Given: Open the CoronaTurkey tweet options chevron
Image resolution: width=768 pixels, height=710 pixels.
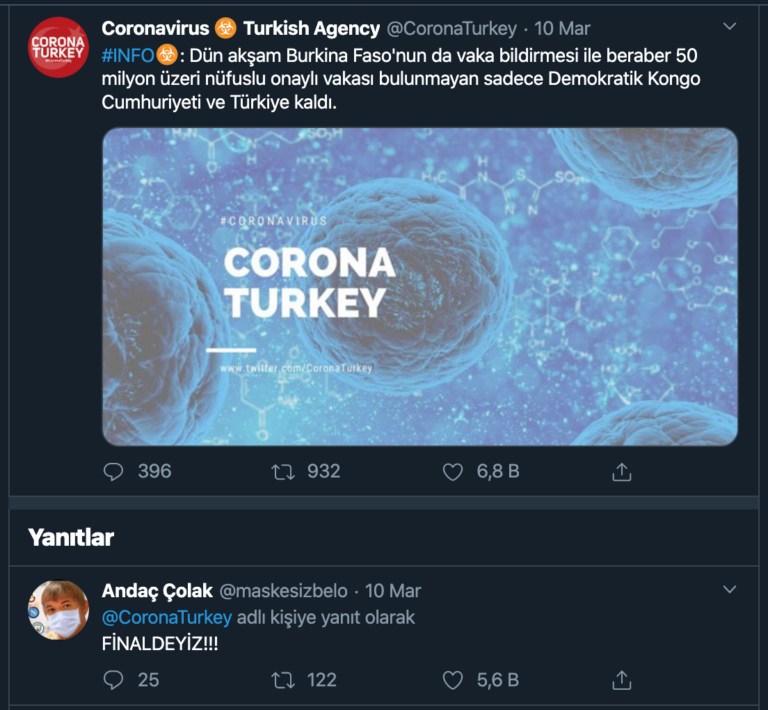Looking at the screenshot, I should [729, 26].
